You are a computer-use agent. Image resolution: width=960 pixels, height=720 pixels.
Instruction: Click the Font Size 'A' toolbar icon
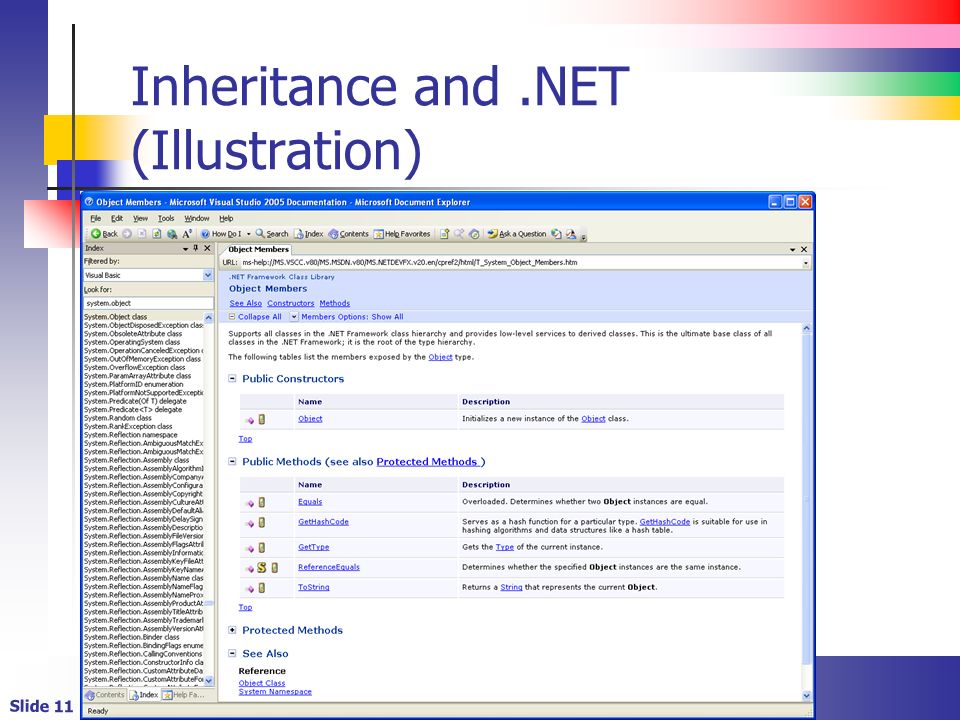(x=187, y=234)
